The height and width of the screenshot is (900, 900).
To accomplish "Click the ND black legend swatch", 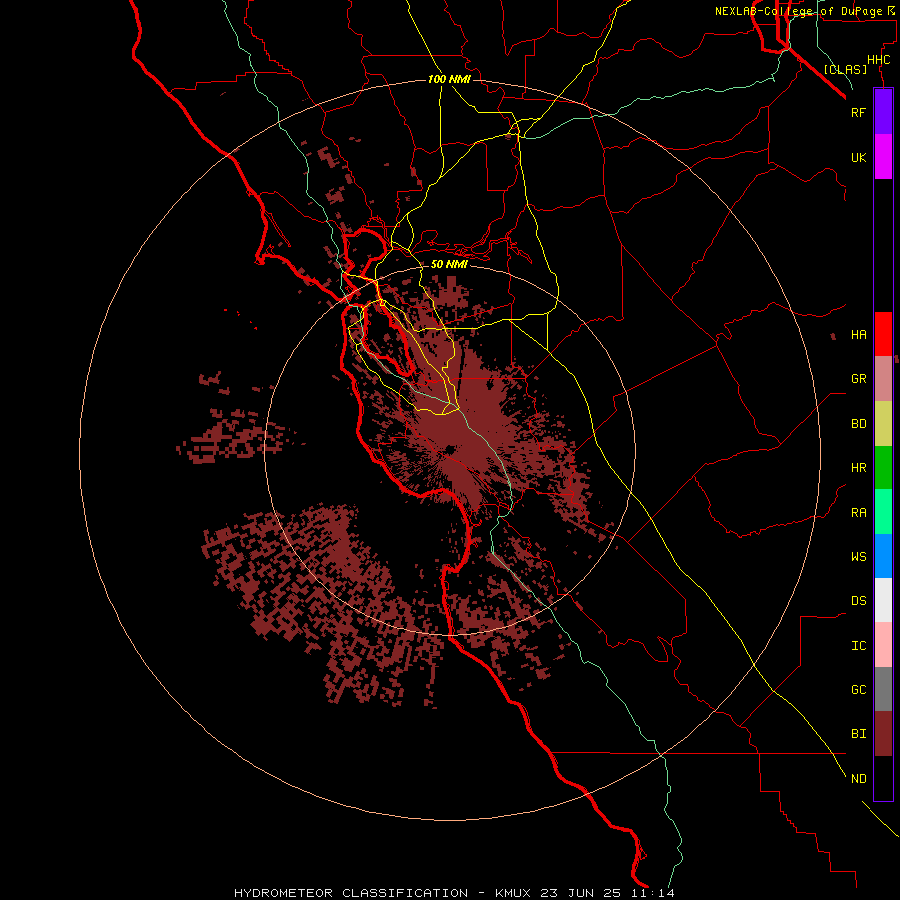I will [883, 778].
